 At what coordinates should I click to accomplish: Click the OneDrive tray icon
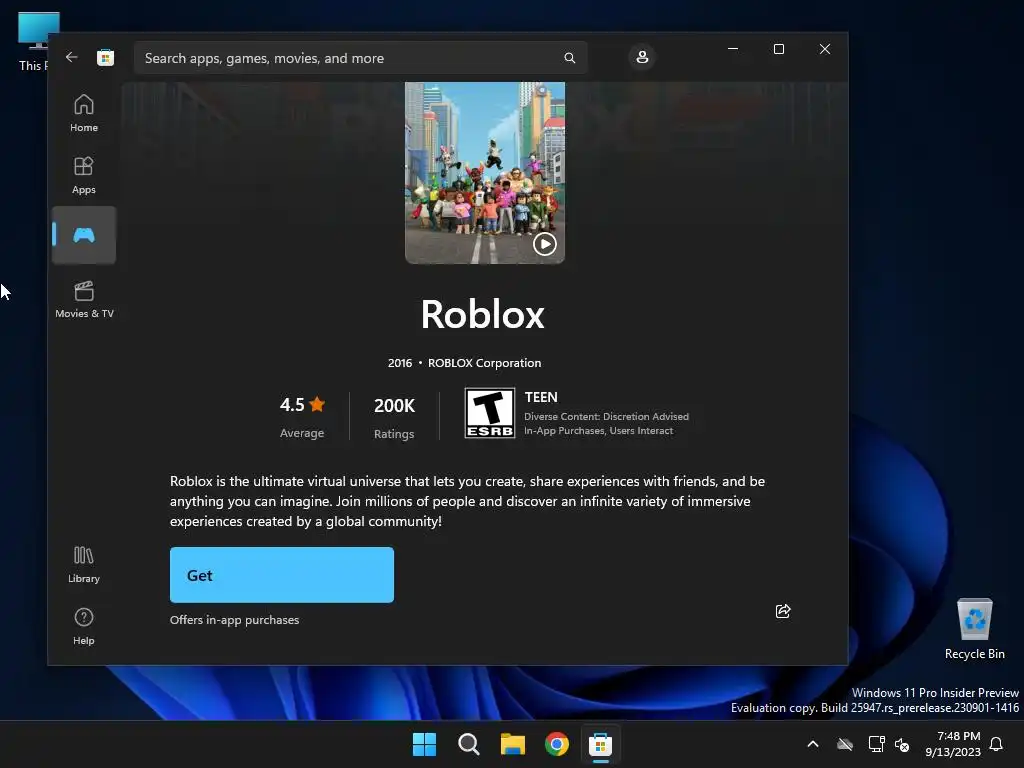[x=845, y=744]
